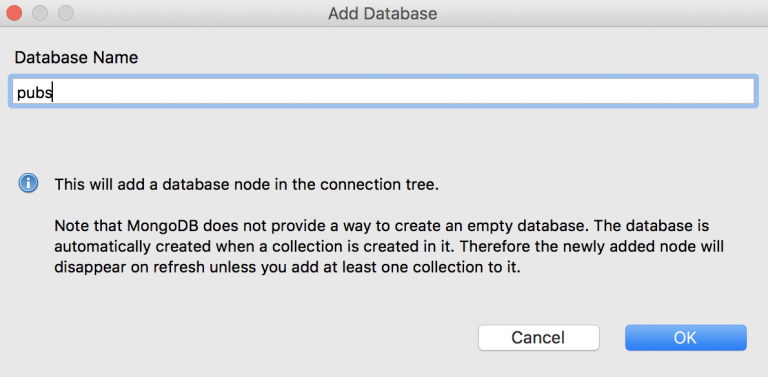This screenshot has width=768, height=377.
Task: Click the phrase 'newly added node'
Action: tap(625, 247)
